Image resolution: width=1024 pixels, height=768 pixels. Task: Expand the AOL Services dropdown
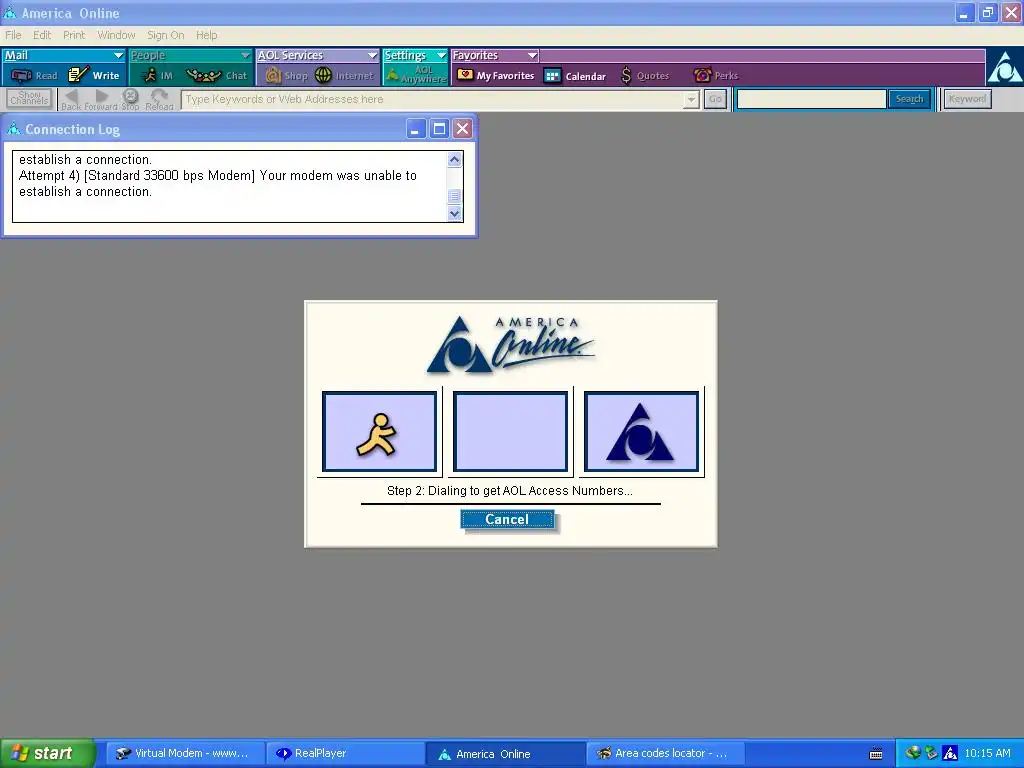tap(372, 56)
